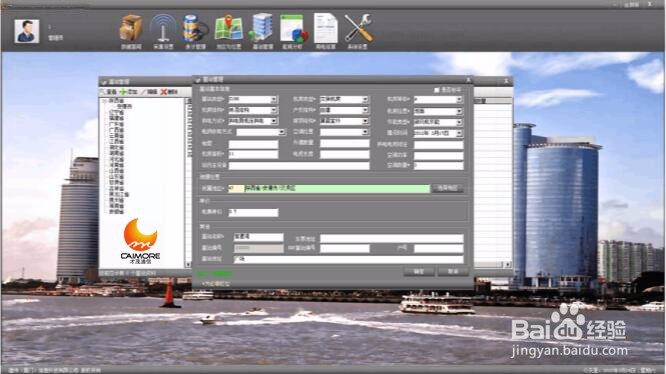Click the select-region button beside green field
Image resolution: width=666 pixels, height=374 pixels.
tap(448, 188)
